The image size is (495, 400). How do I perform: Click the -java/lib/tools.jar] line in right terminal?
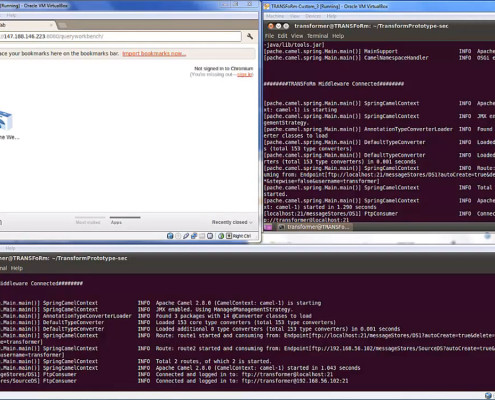coord(294,45)
